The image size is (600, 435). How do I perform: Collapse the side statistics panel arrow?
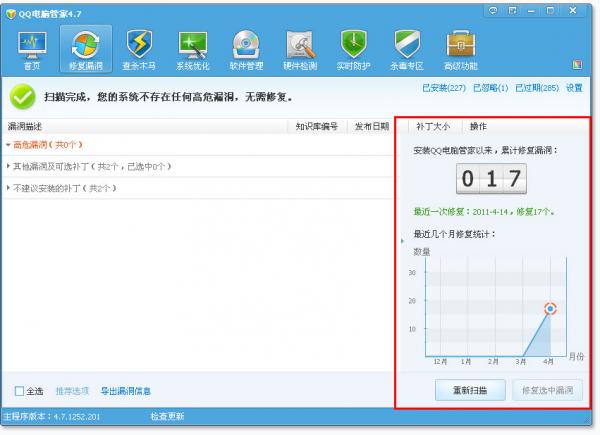tap(402, 241)
